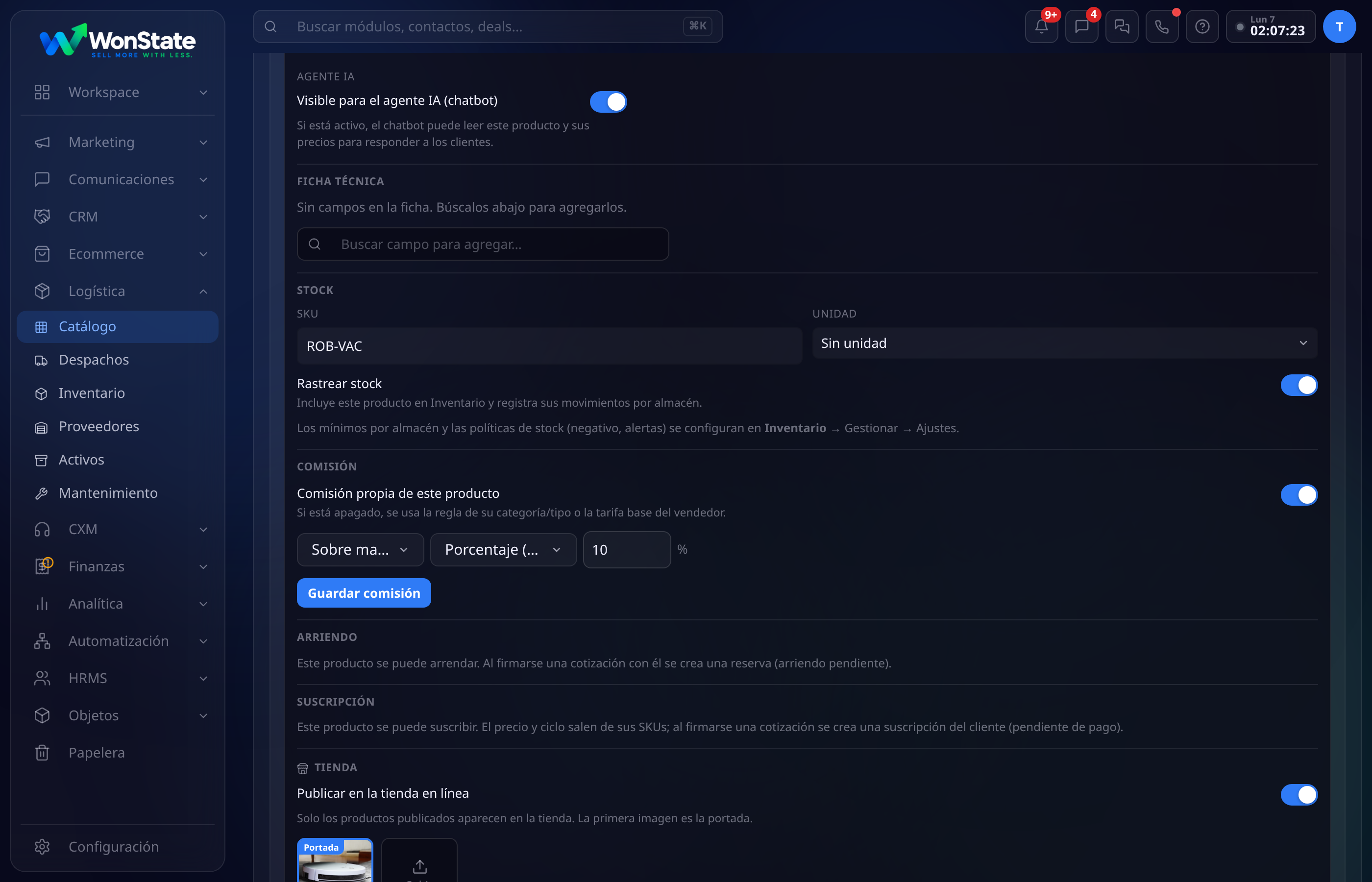Viewport: 1372px width, 882px height.
Task: Open the 'Porcentaje (...' commission type dropdown
Action: coord(503,550)
